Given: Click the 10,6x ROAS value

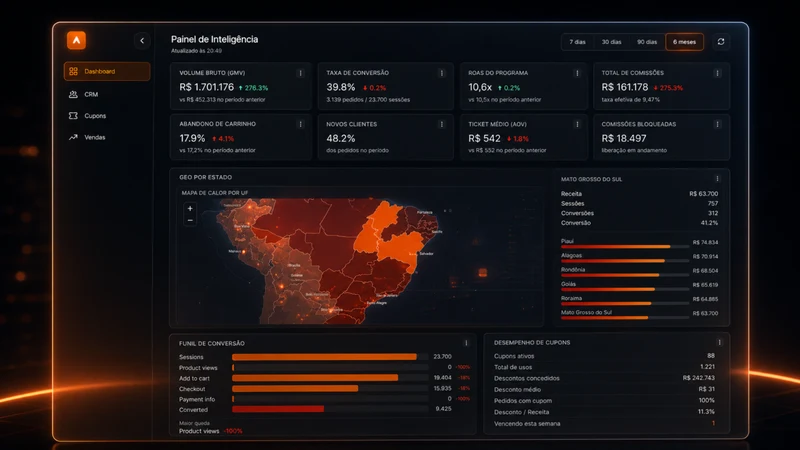Looking at the screenshot, I should [480, 87].
